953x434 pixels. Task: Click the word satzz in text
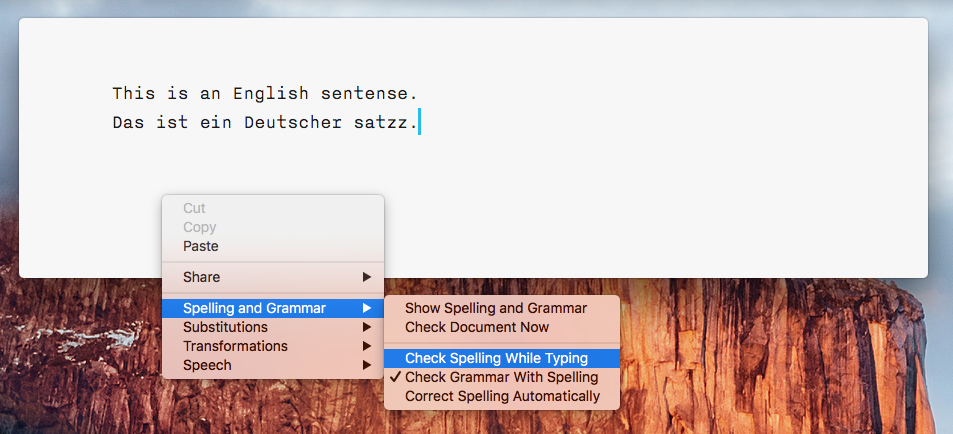380,123
